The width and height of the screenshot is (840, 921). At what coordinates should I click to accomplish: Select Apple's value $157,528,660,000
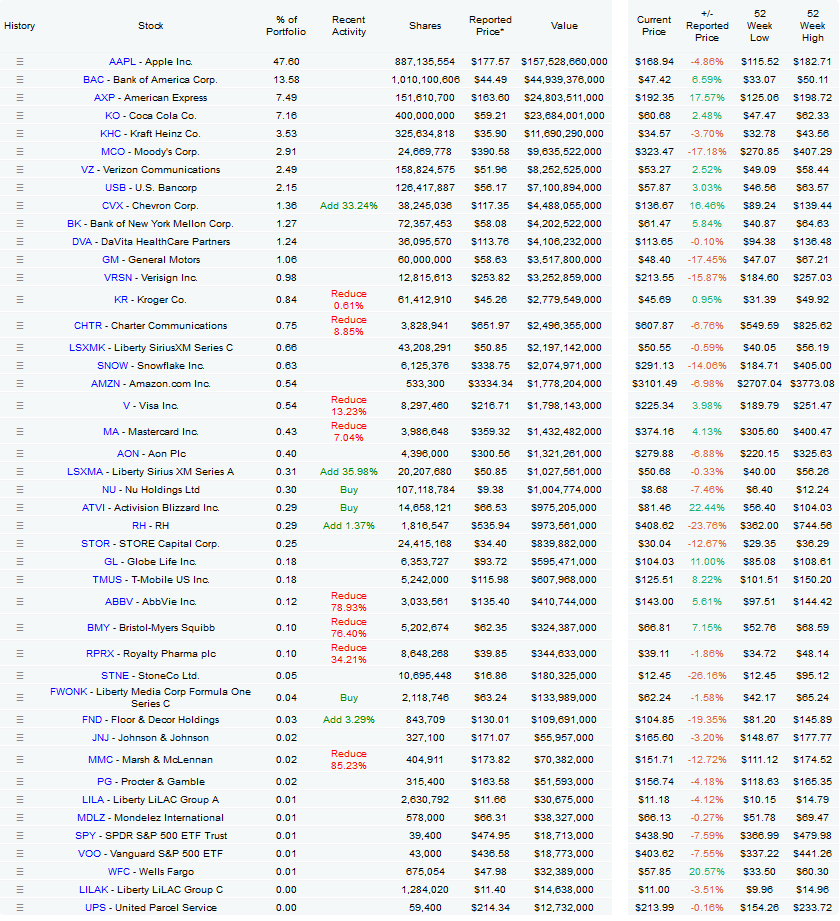click(564, 62)
